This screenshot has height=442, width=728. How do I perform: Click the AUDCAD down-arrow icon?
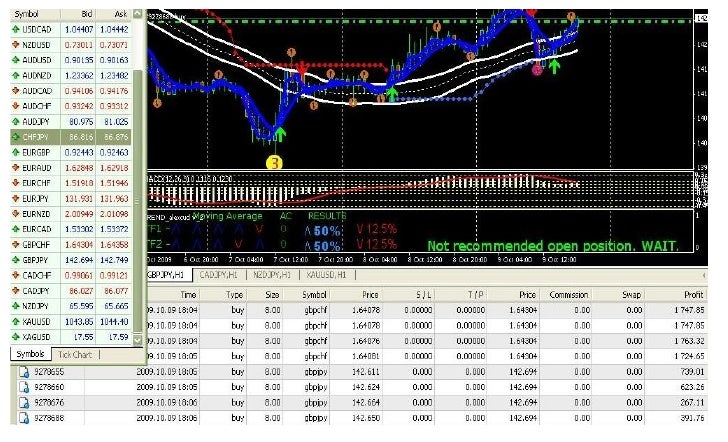click(15, 91)
